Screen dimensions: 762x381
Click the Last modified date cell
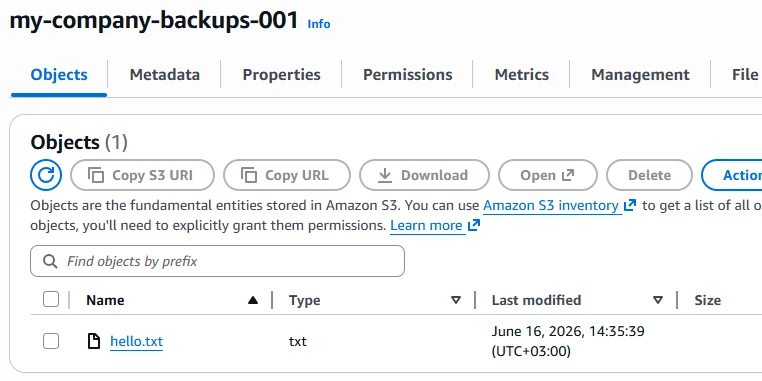pyautogui.click(x=568, y=341)
